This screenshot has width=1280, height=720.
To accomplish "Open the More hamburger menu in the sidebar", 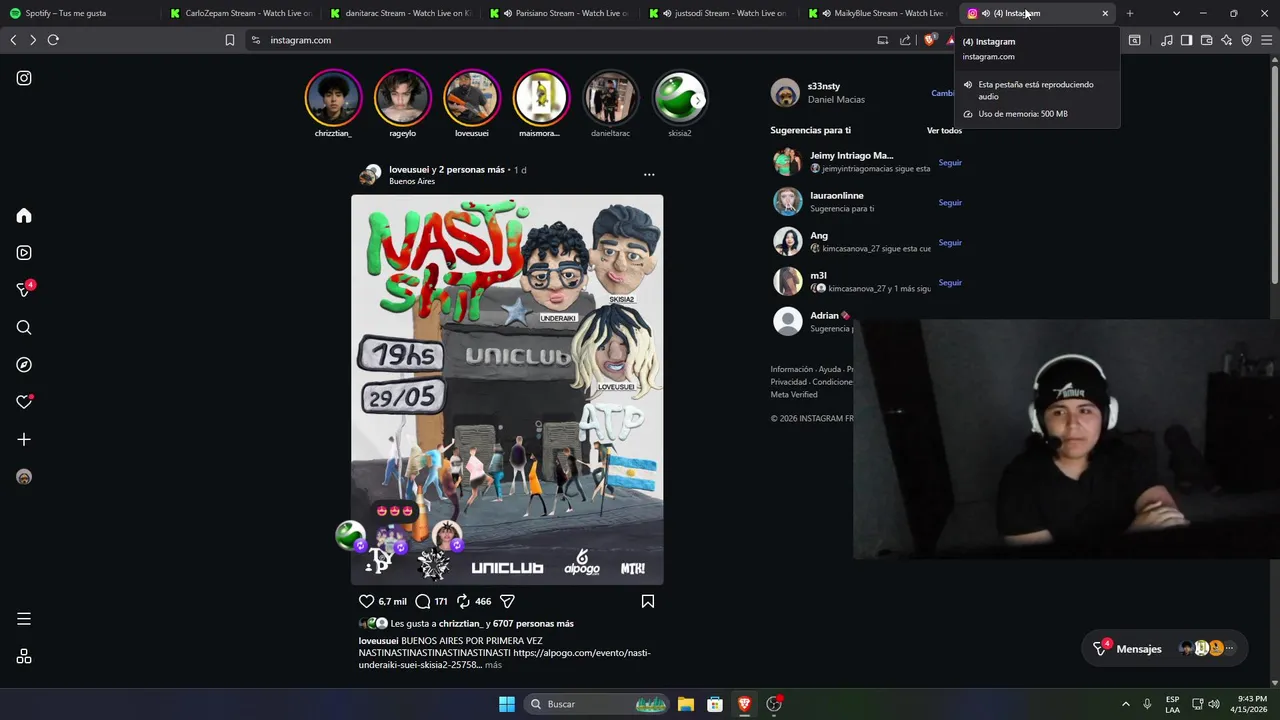I will [24, 619].
